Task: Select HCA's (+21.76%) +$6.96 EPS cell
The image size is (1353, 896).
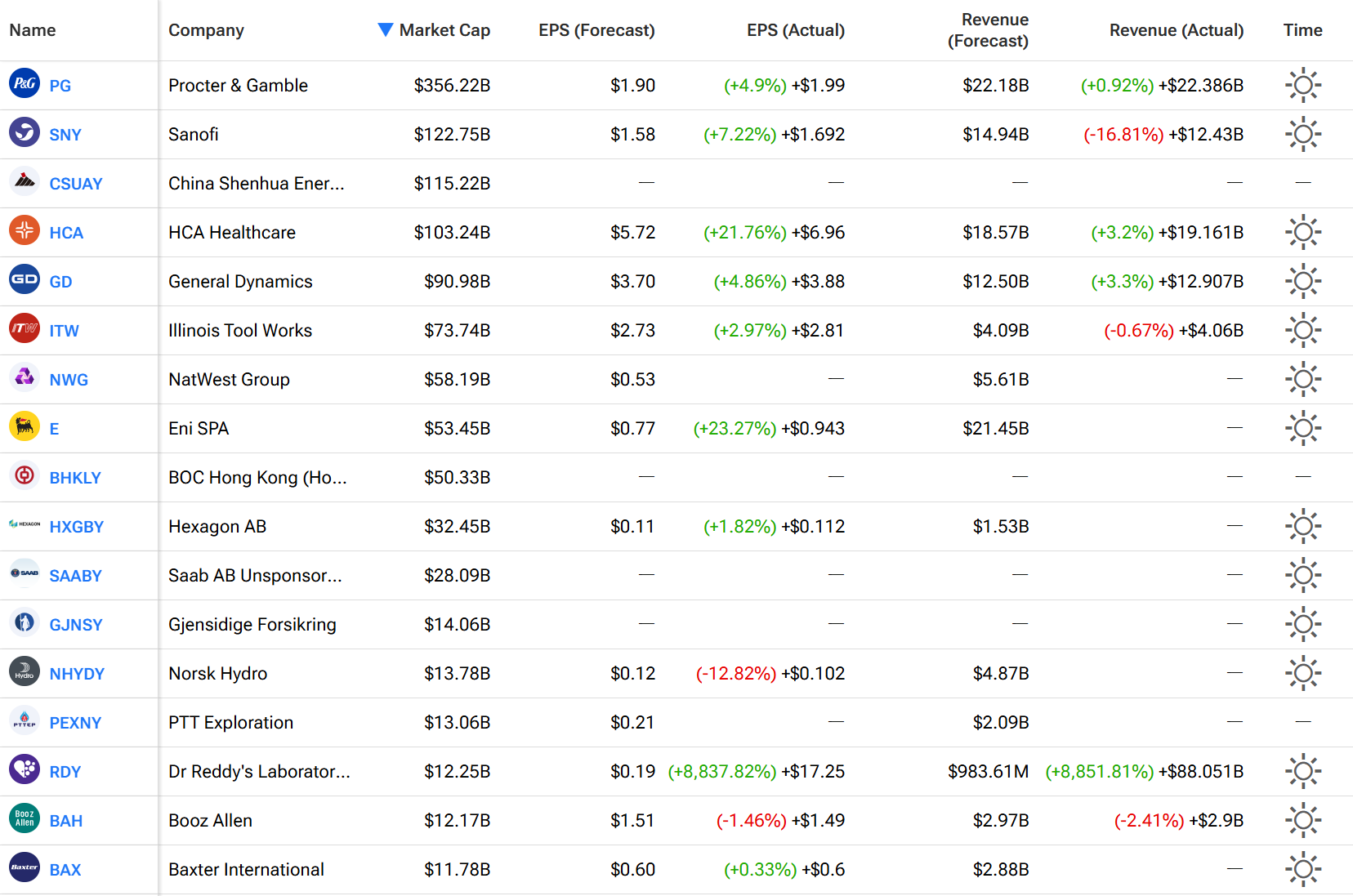Action: [x=774, y=233]
